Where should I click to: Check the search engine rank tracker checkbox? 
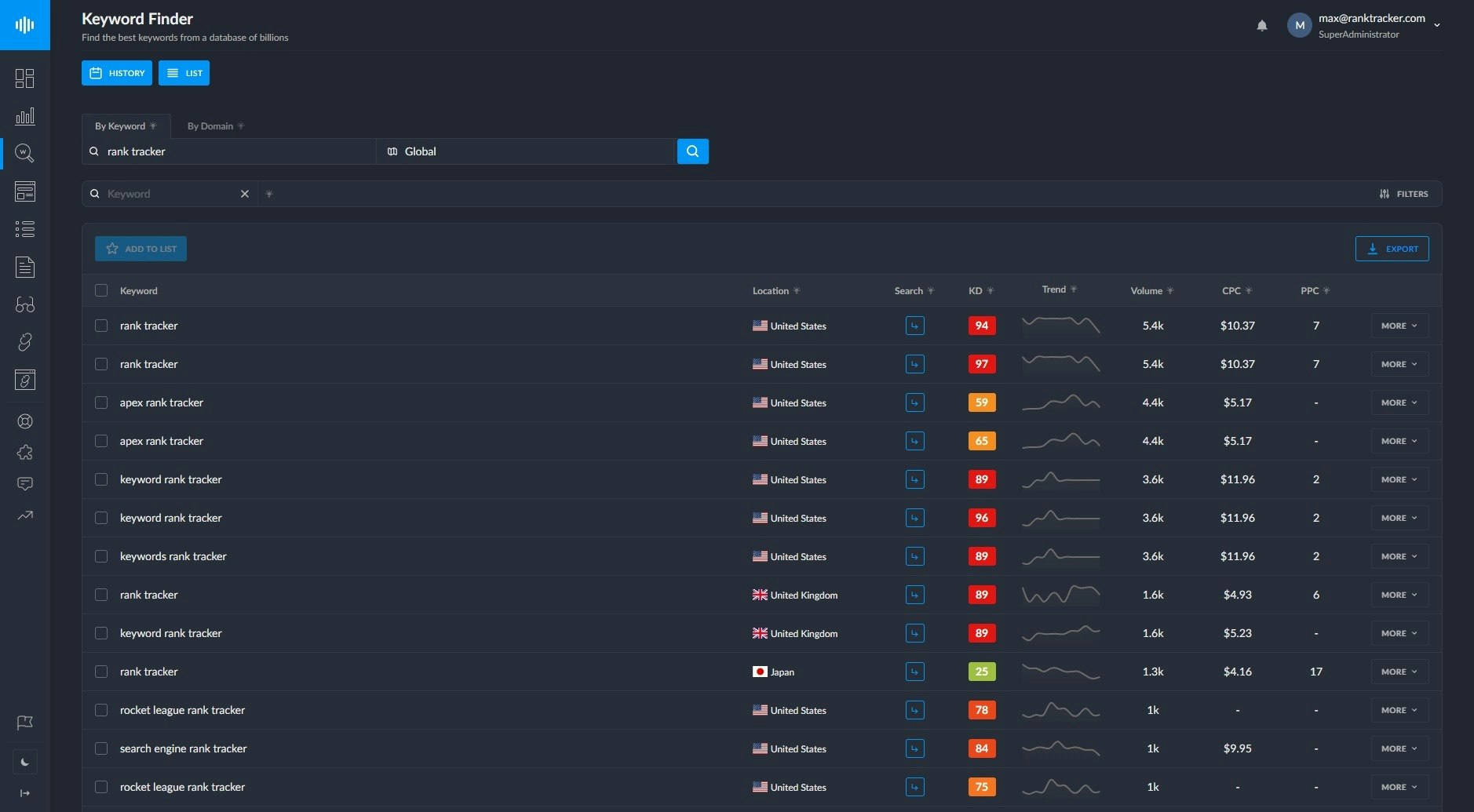(x=101, y=748)
